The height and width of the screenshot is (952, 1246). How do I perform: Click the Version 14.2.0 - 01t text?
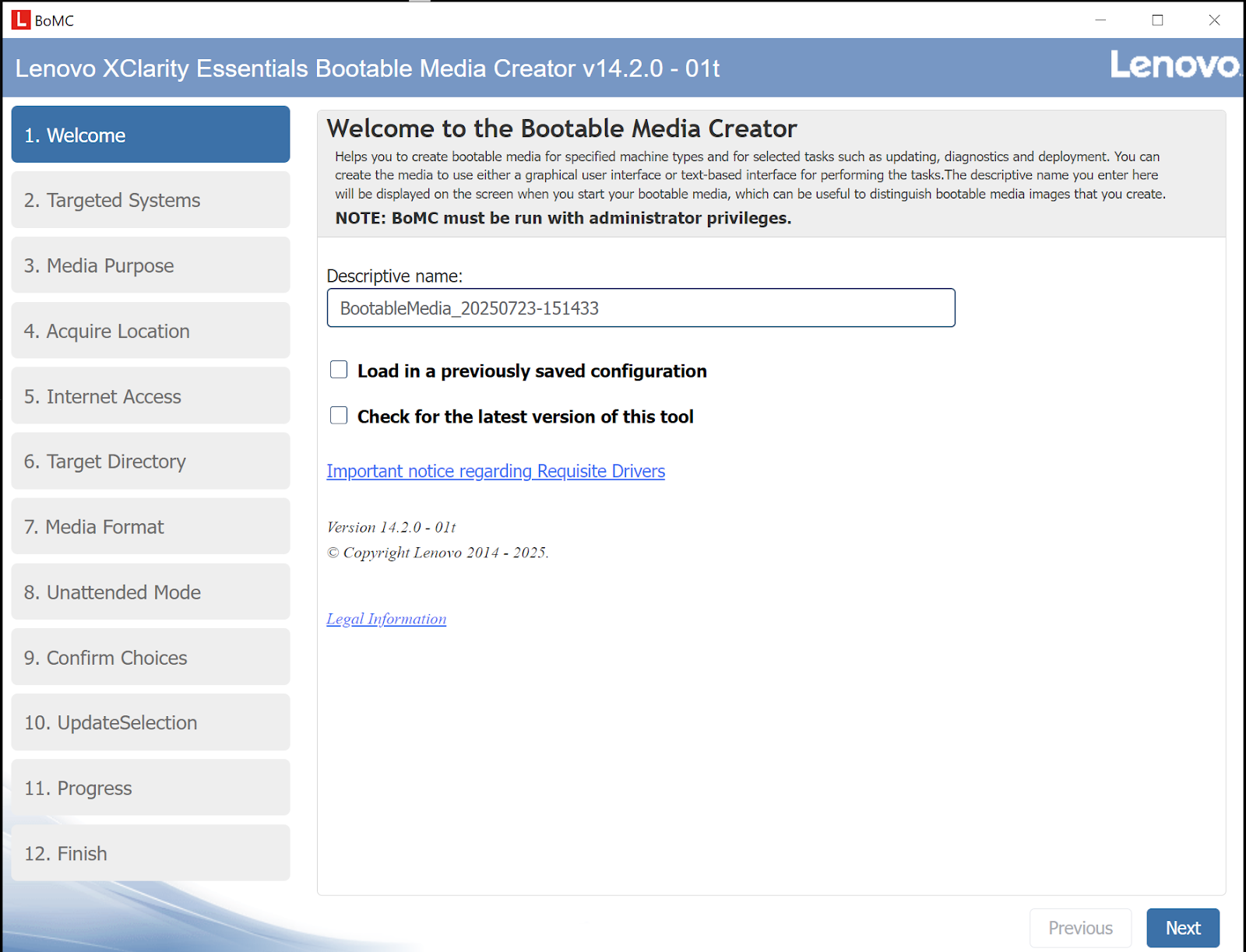[391, 527]
